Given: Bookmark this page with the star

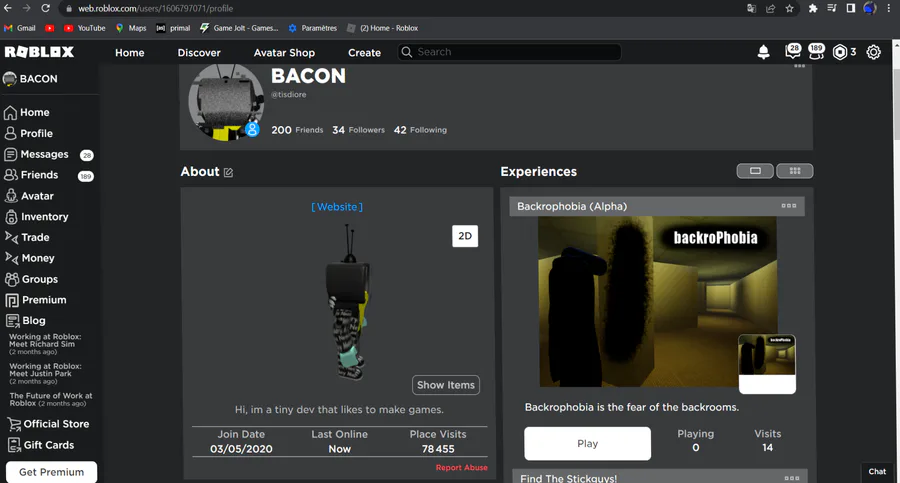Looking at the screenshot, I should pos(790,9).
